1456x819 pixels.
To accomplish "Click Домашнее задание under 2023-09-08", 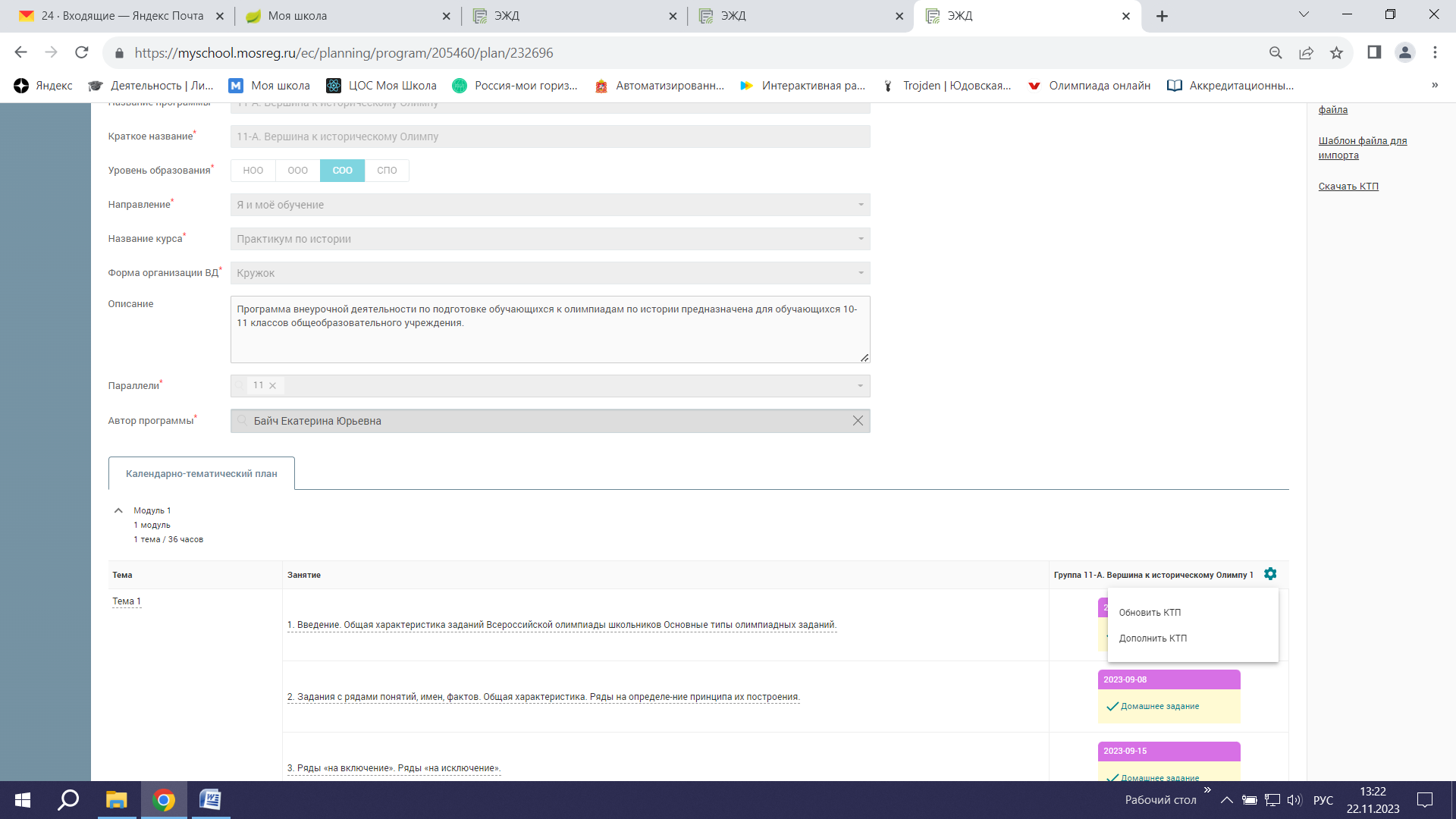I will pos(1159,706).
